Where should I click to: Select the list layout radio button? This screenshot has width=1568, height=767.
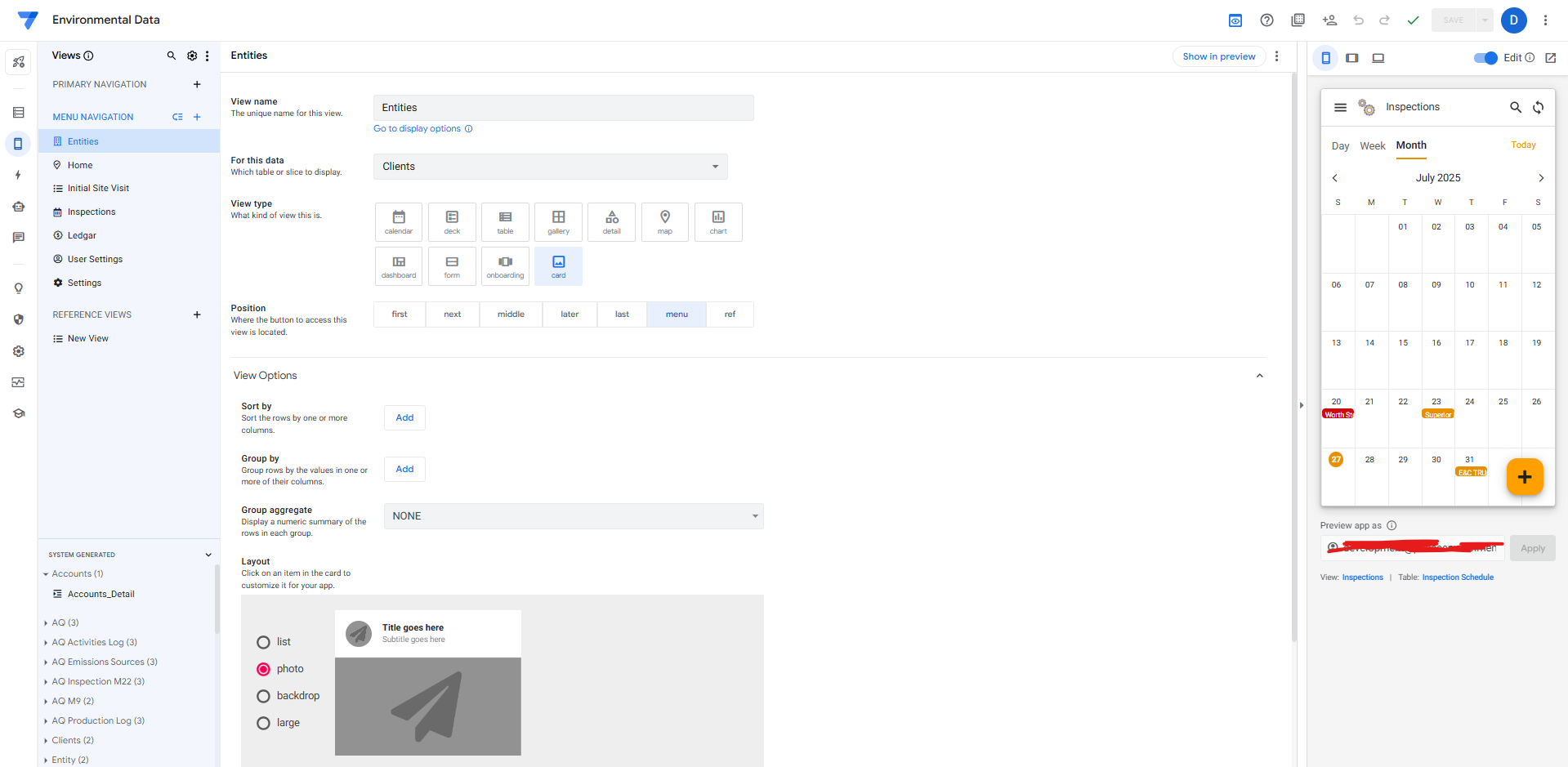click(x=263, y=642)
